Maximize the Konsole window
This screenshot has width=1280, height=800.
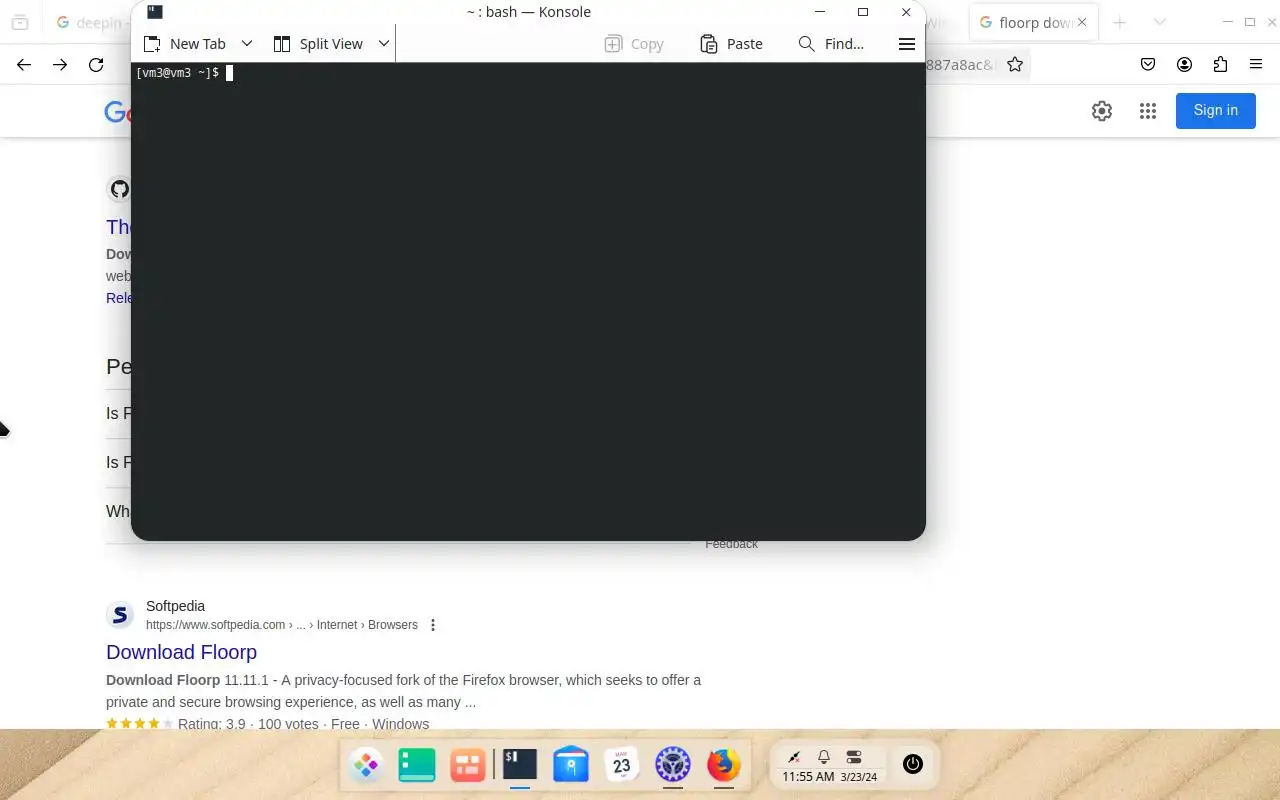click(863, 12)
